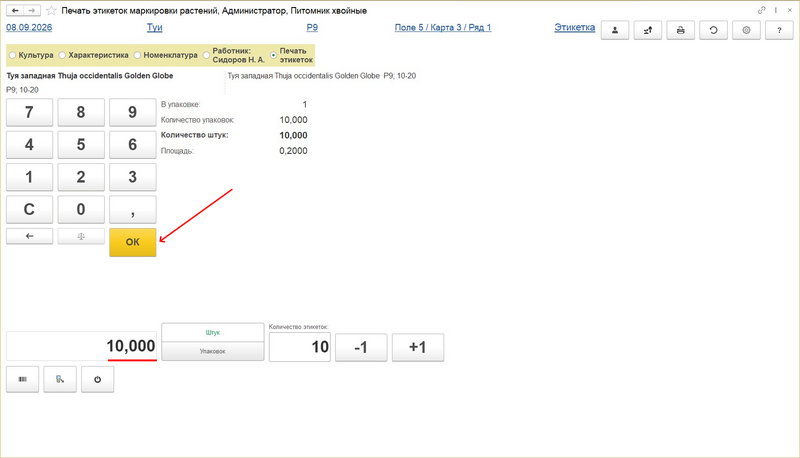The width and height of the screenshot is (800, 458).
Task: Click the bold Туя западная Thuja occidentalis Golden Globe name
Action: 90,75
